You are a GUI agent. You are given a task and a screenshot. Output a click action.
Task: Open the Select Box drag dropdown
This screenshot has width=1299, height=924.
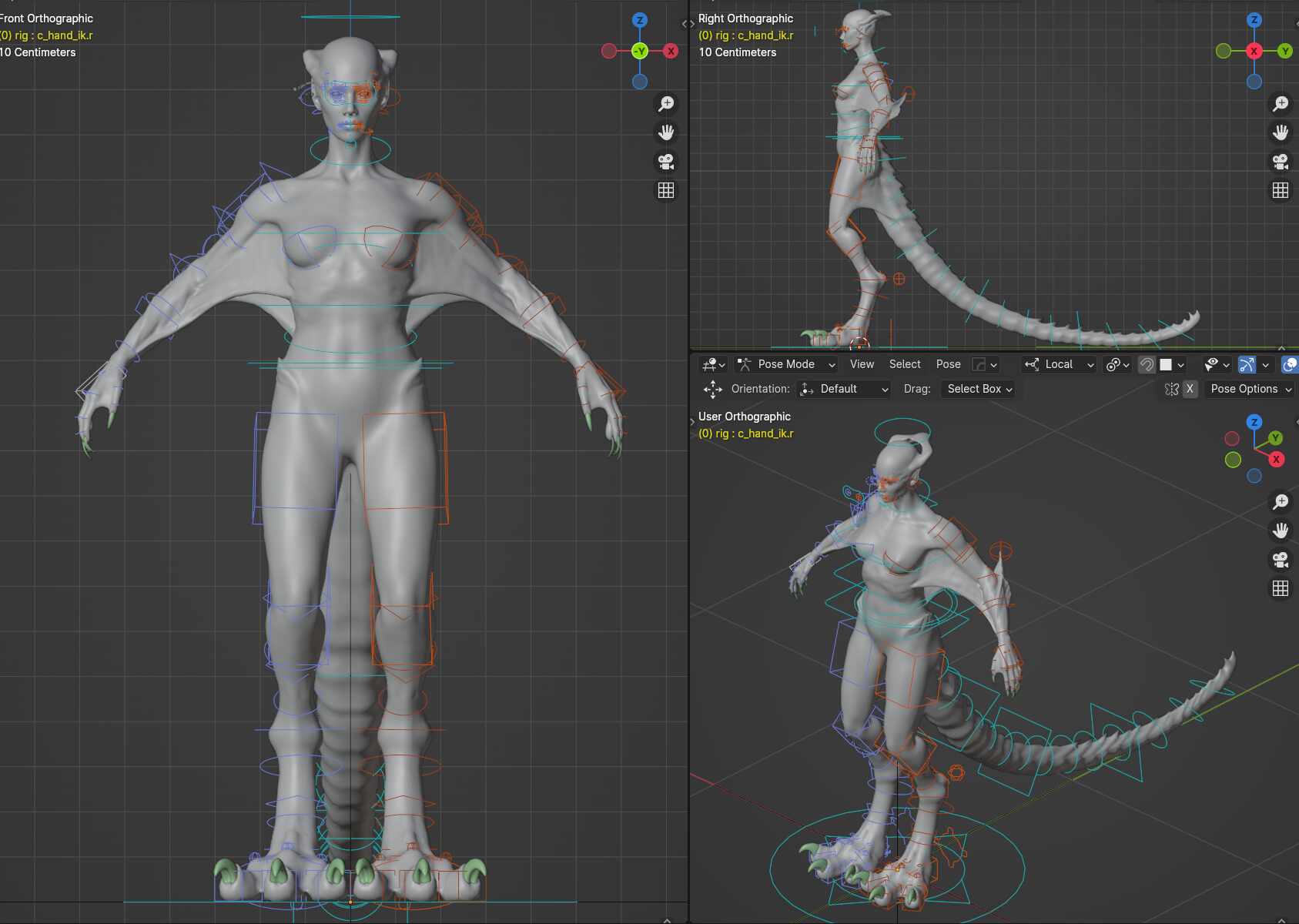[x=979, y=389]
